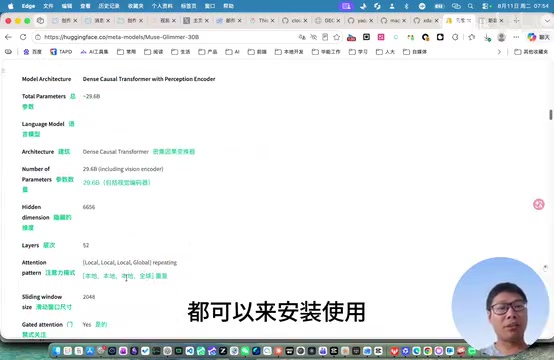Click the 'Language Model' label
The image size is (554, 360).
[x=43, y=124]
